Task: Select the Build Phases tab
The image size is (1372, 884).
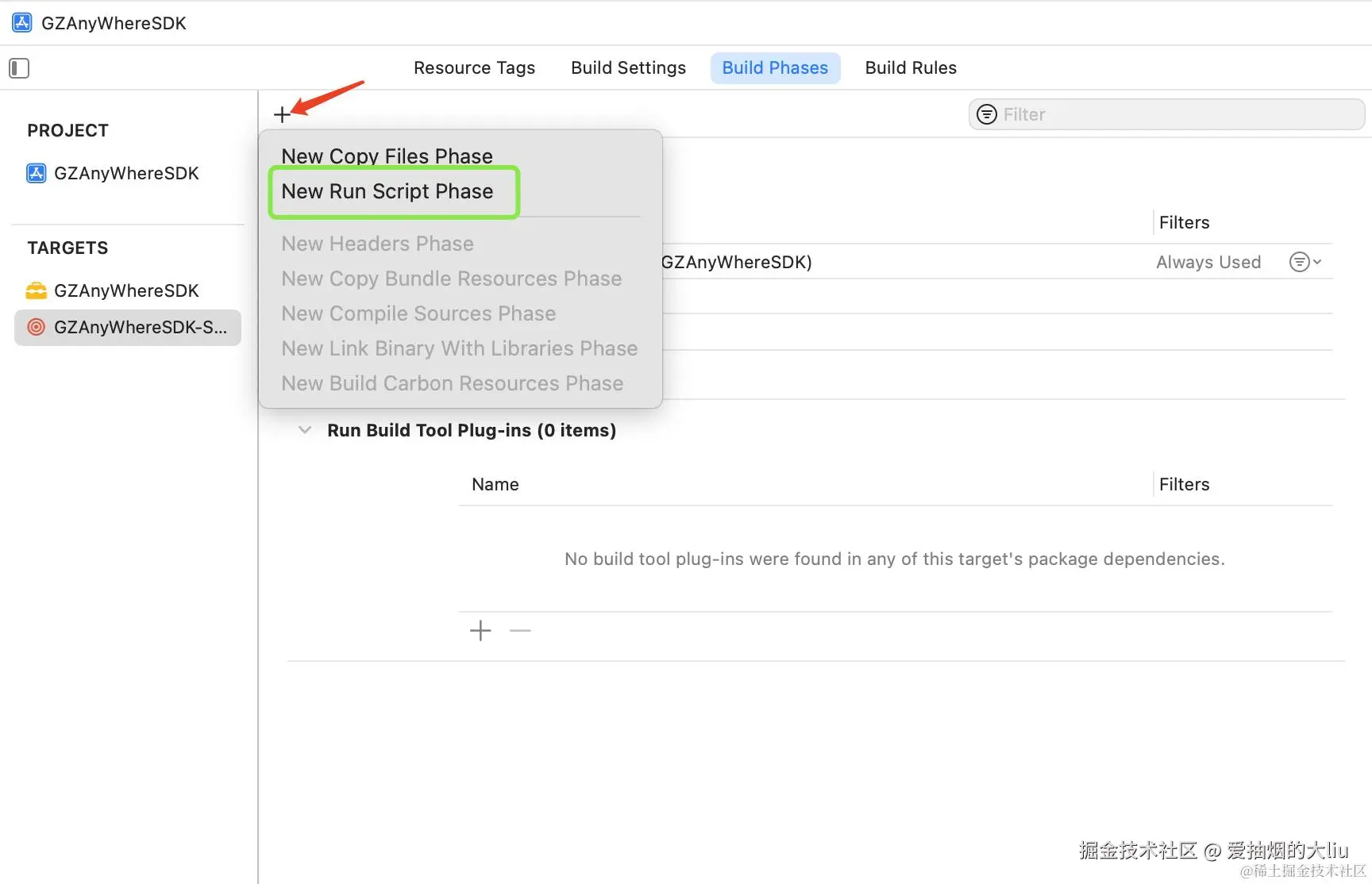Action: [775, 68]
